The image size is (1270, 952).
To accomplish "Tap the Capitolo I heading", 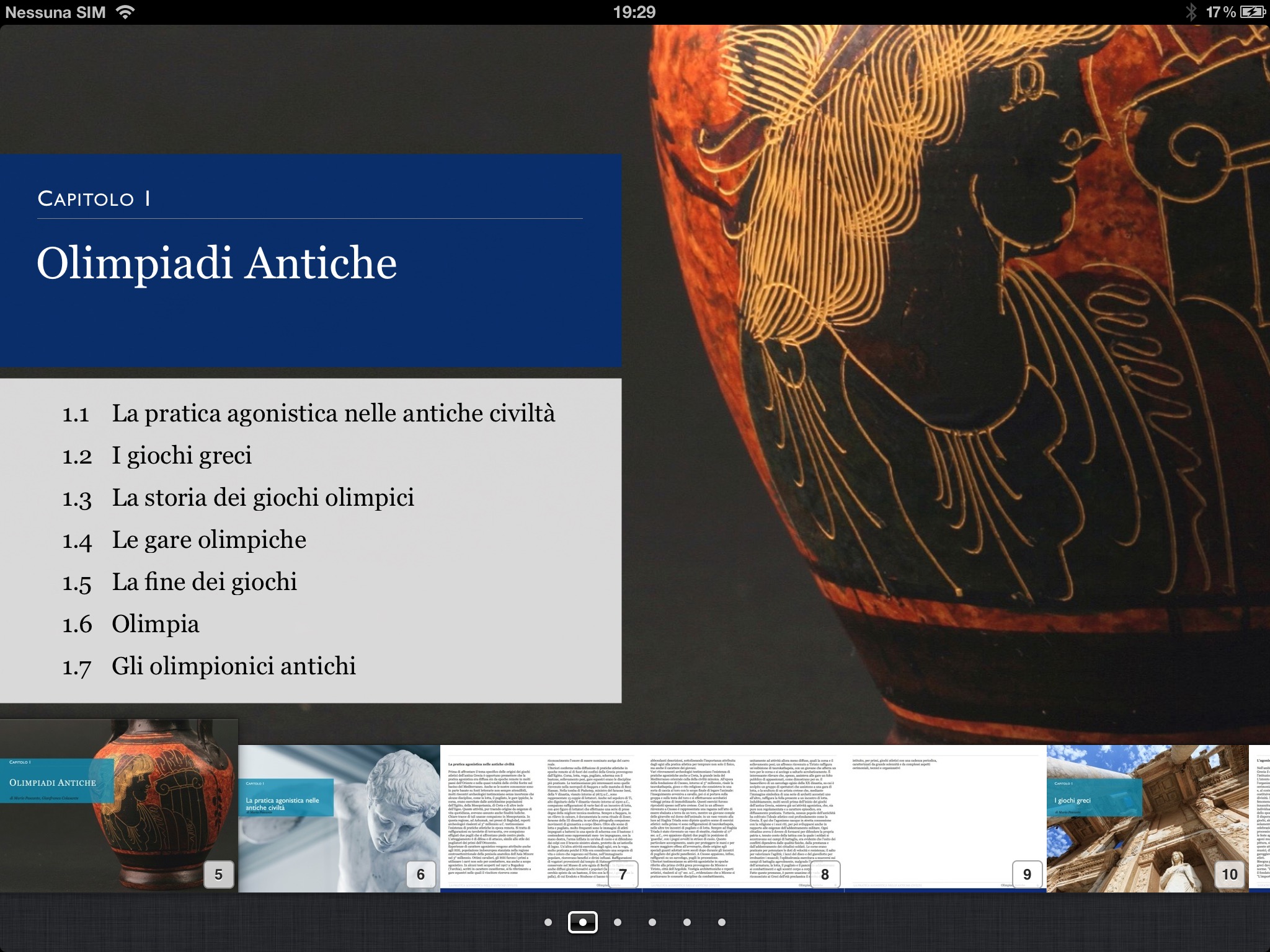I will click(x=94, y=198).
